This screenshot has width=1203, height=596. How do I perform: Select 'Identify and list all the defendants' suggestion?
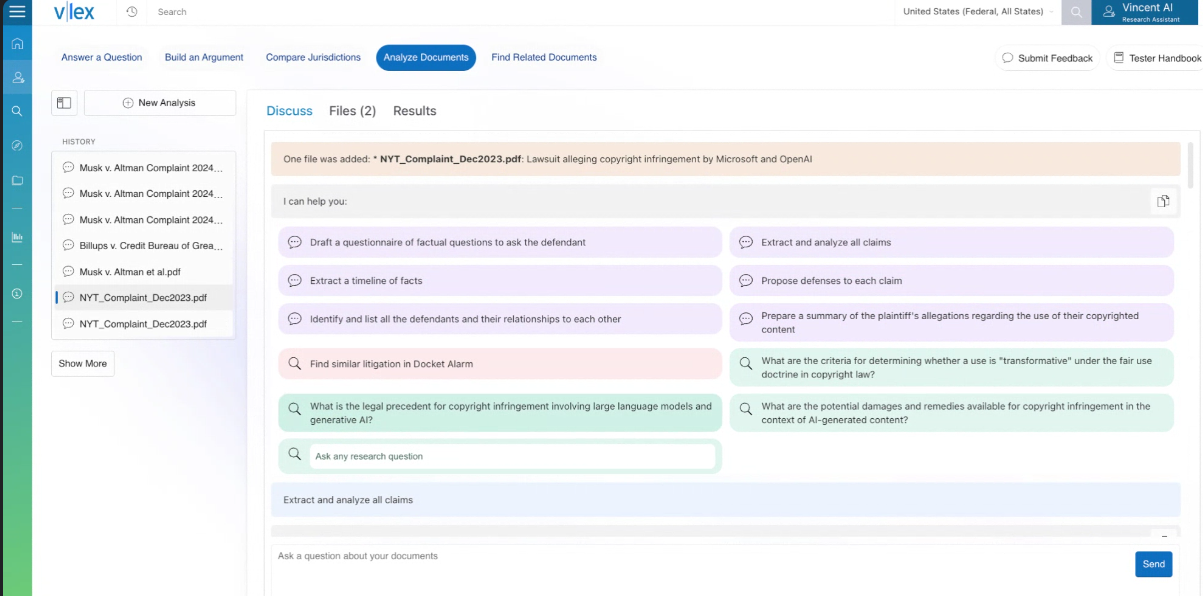pyautogui.click(x=500, y=319)
